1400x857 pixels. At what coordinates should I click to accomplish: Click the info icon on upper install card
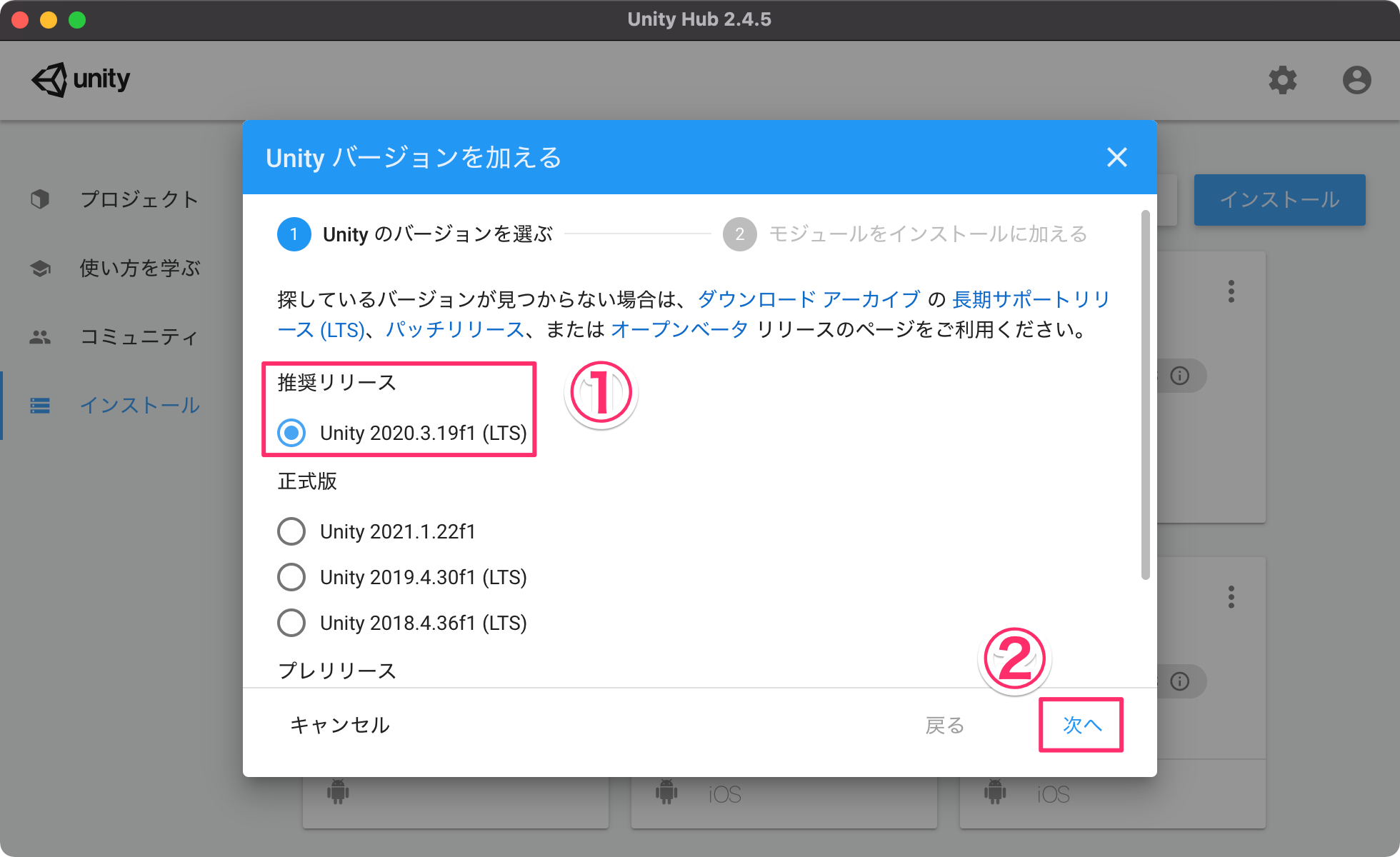[1180, 376]
